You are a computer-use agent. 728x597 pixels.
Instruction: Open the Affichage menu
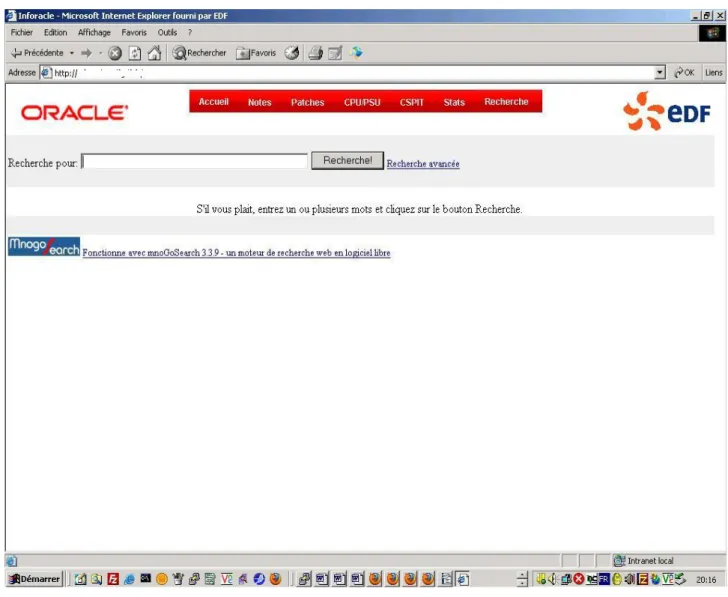94,32
